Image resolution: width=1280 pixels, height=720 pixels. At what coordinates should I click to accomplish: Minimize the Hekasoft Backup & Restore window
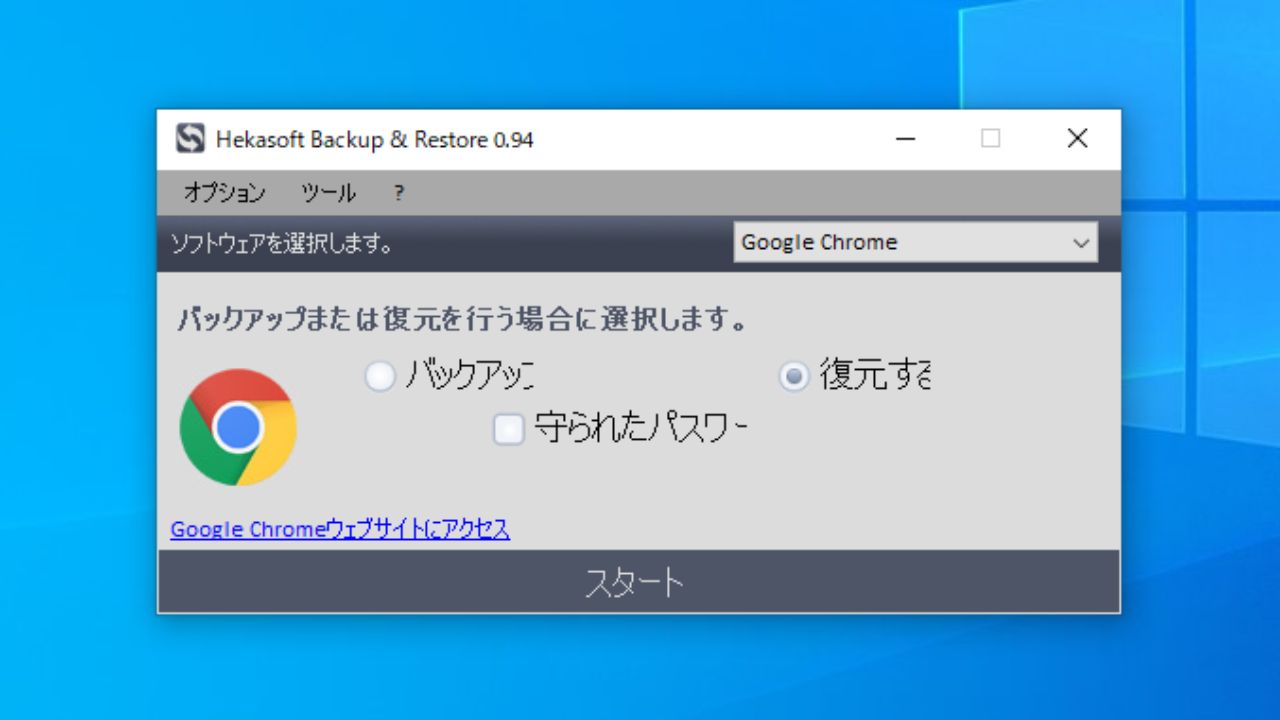point(906,139)
